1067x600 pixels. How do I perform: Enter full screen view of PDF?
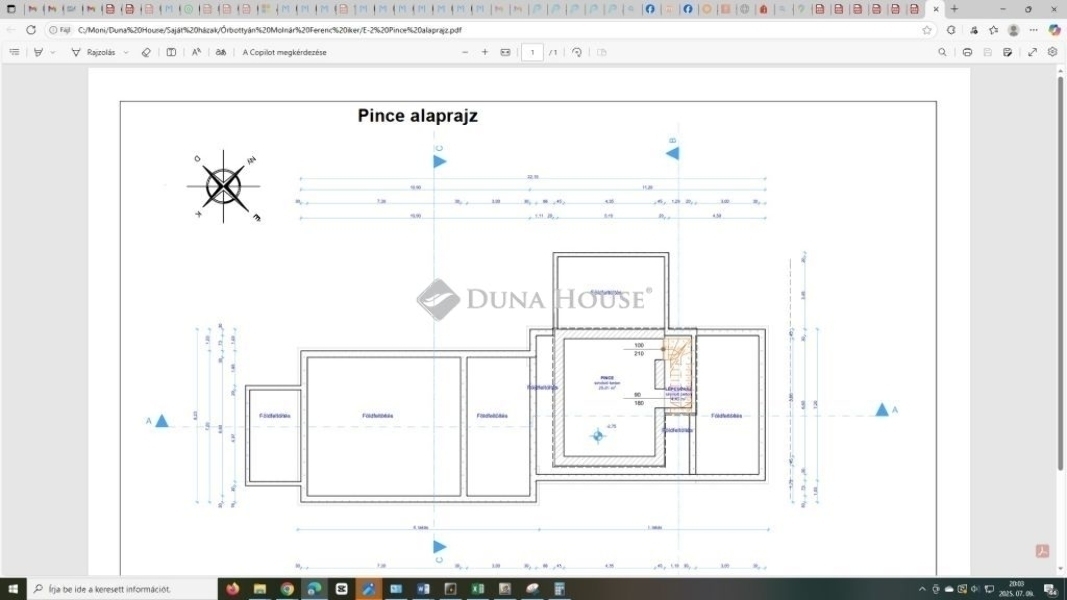[1032, 52]
